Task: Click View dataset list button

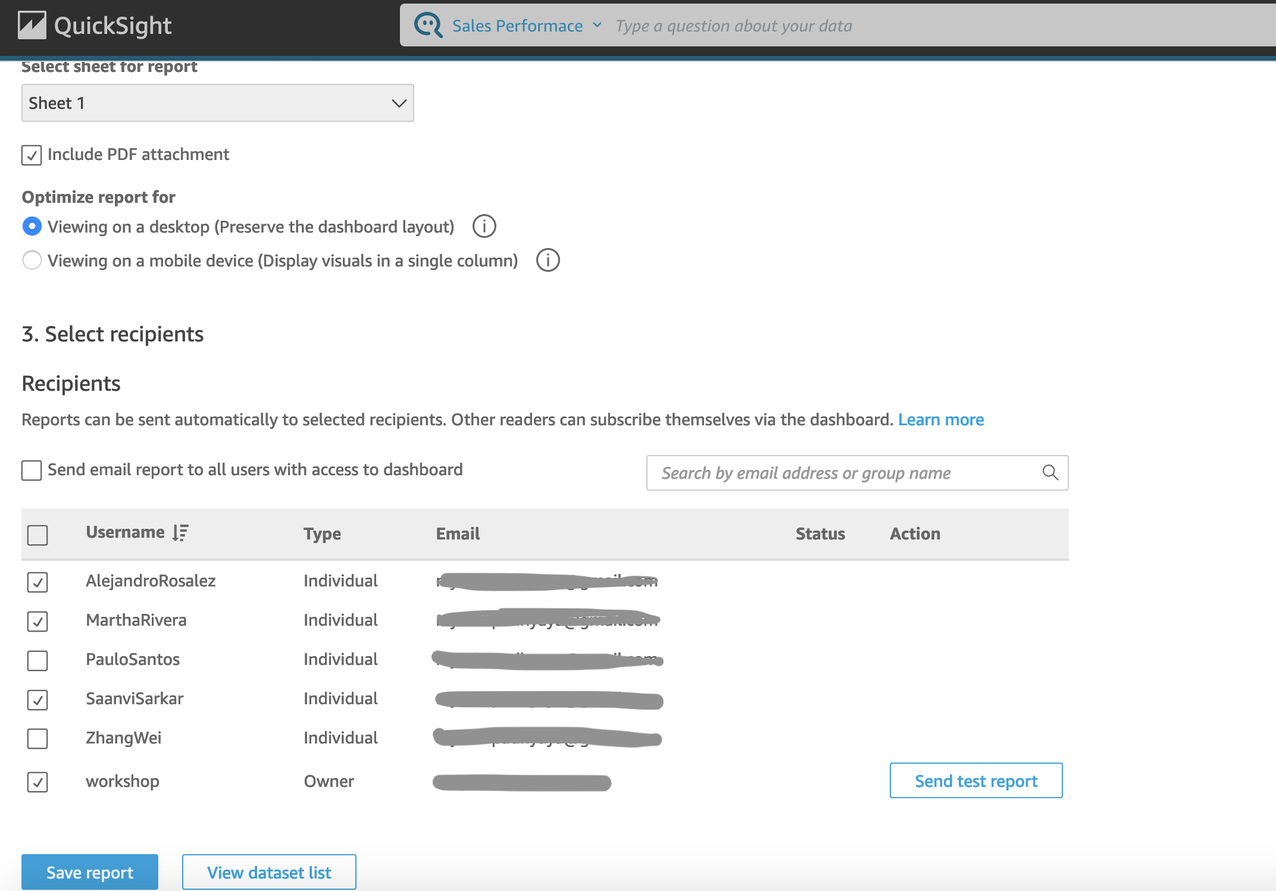Action: 269,872
